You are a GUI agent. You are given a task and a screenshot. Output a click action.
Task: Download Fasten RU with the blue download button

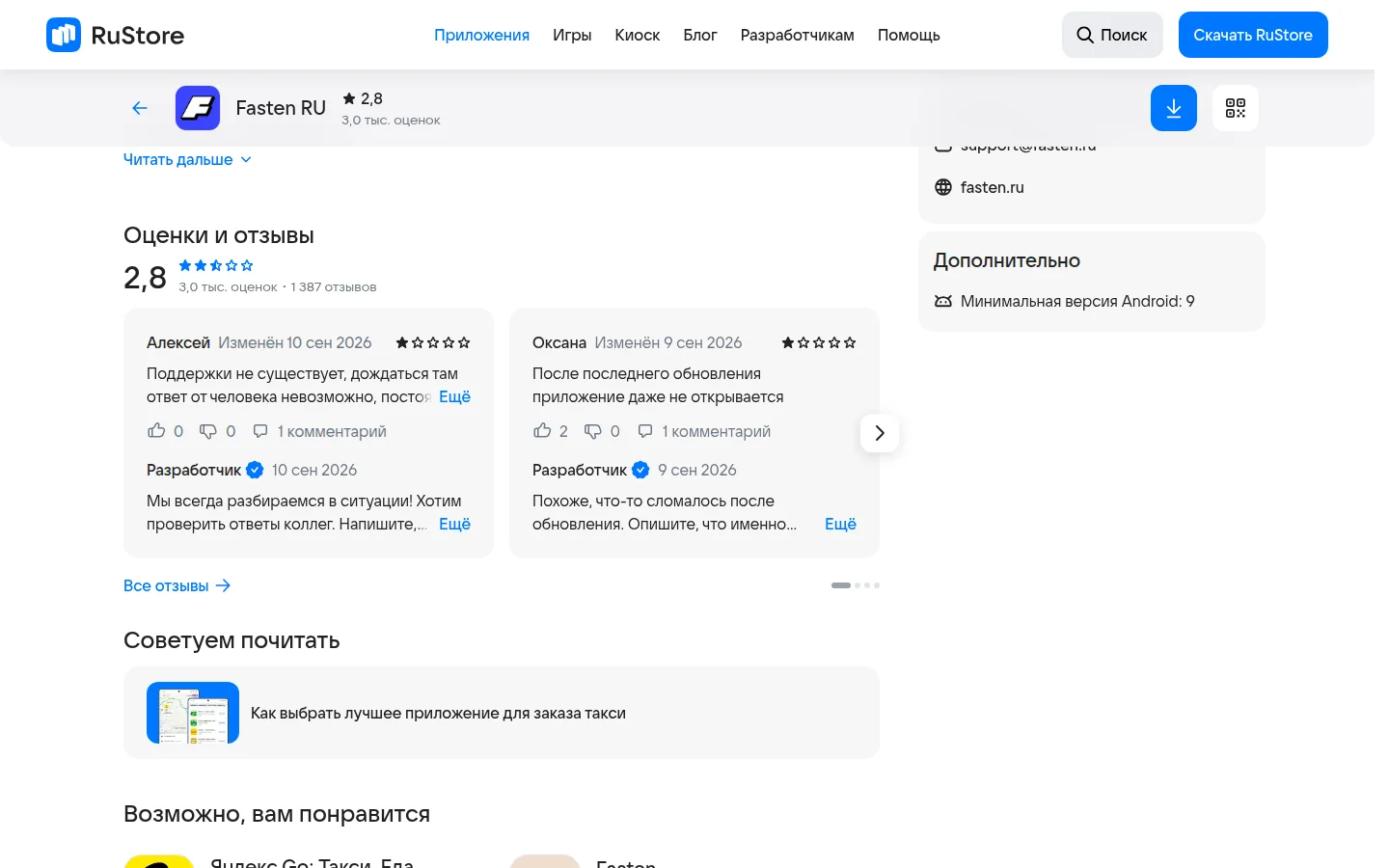click(1174, 108)
